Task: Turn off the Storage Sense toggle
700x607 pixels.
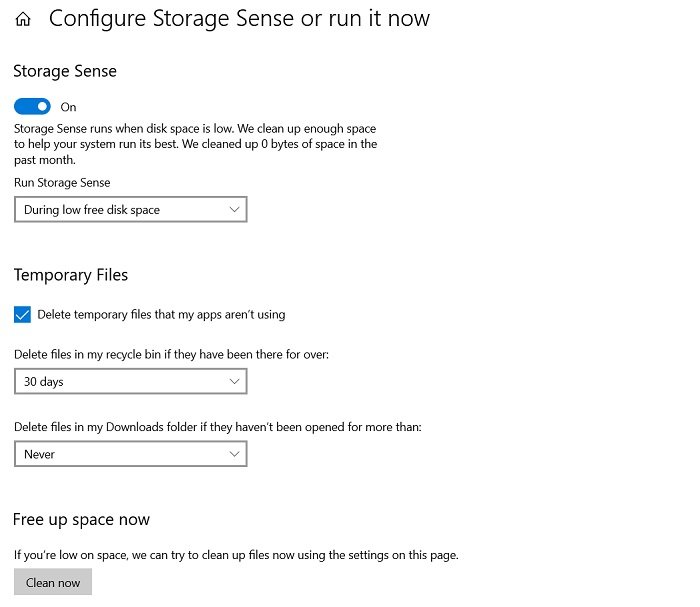Action: tap(32, 107)
